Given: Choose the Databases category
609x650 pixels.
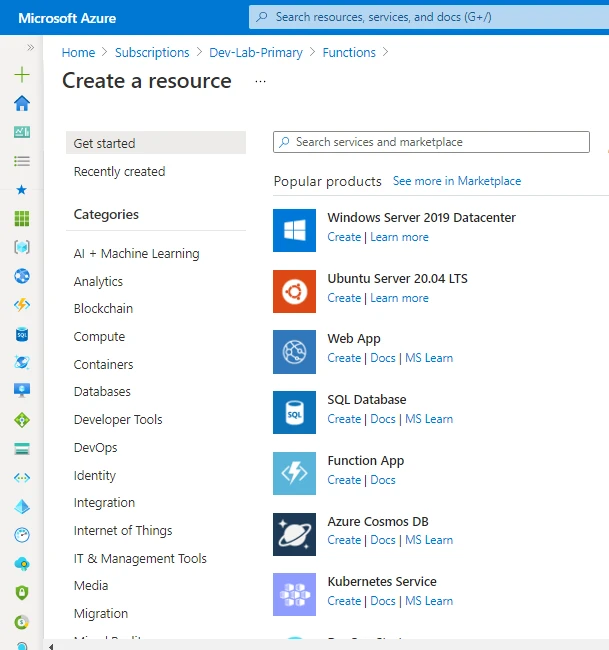Looking at the screenshot, I should tap(102, 392).
